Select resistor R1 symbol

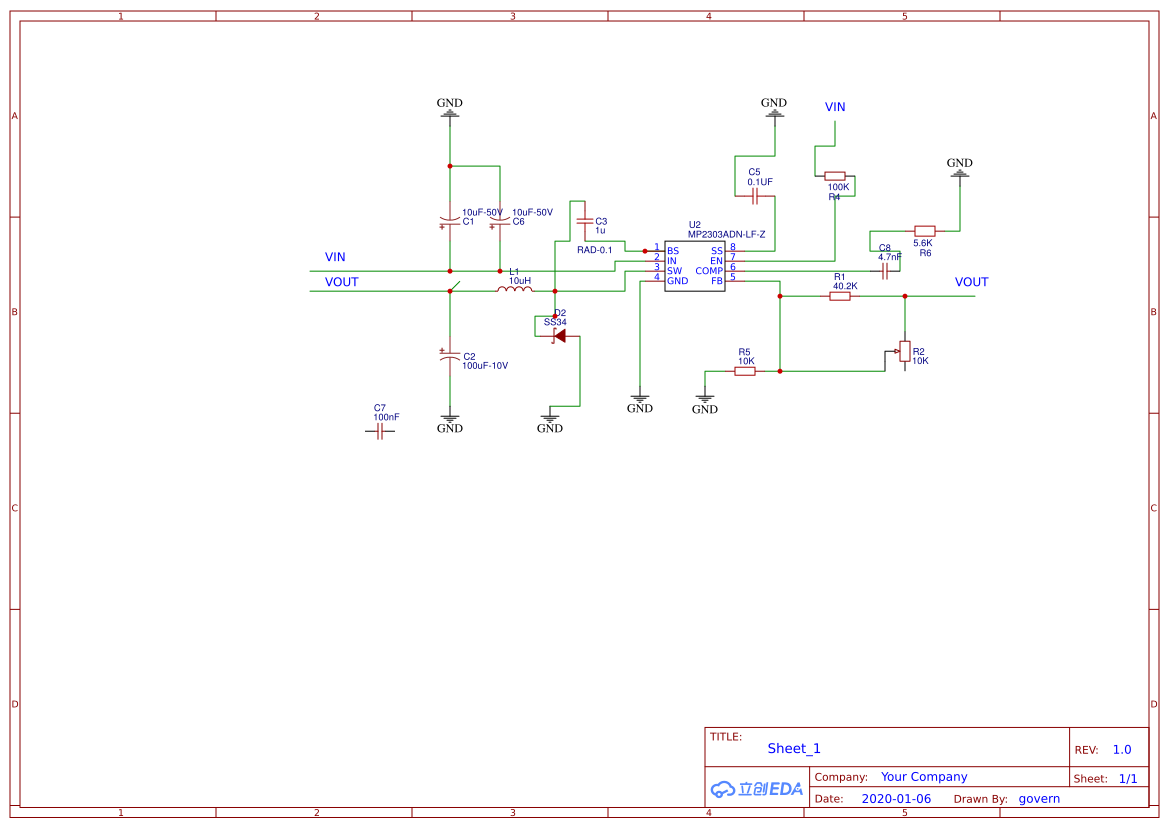839,296
